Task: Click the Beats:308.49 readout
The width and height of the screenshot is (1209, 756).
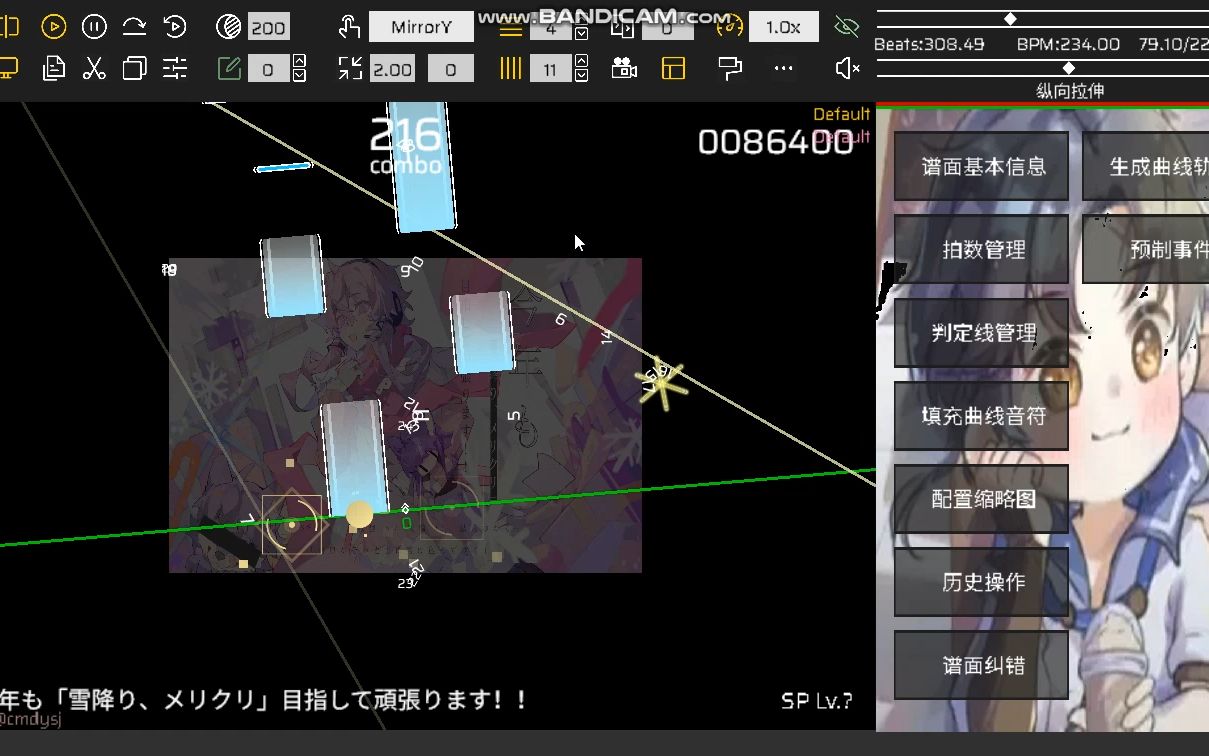Action: tap(930, 44)
